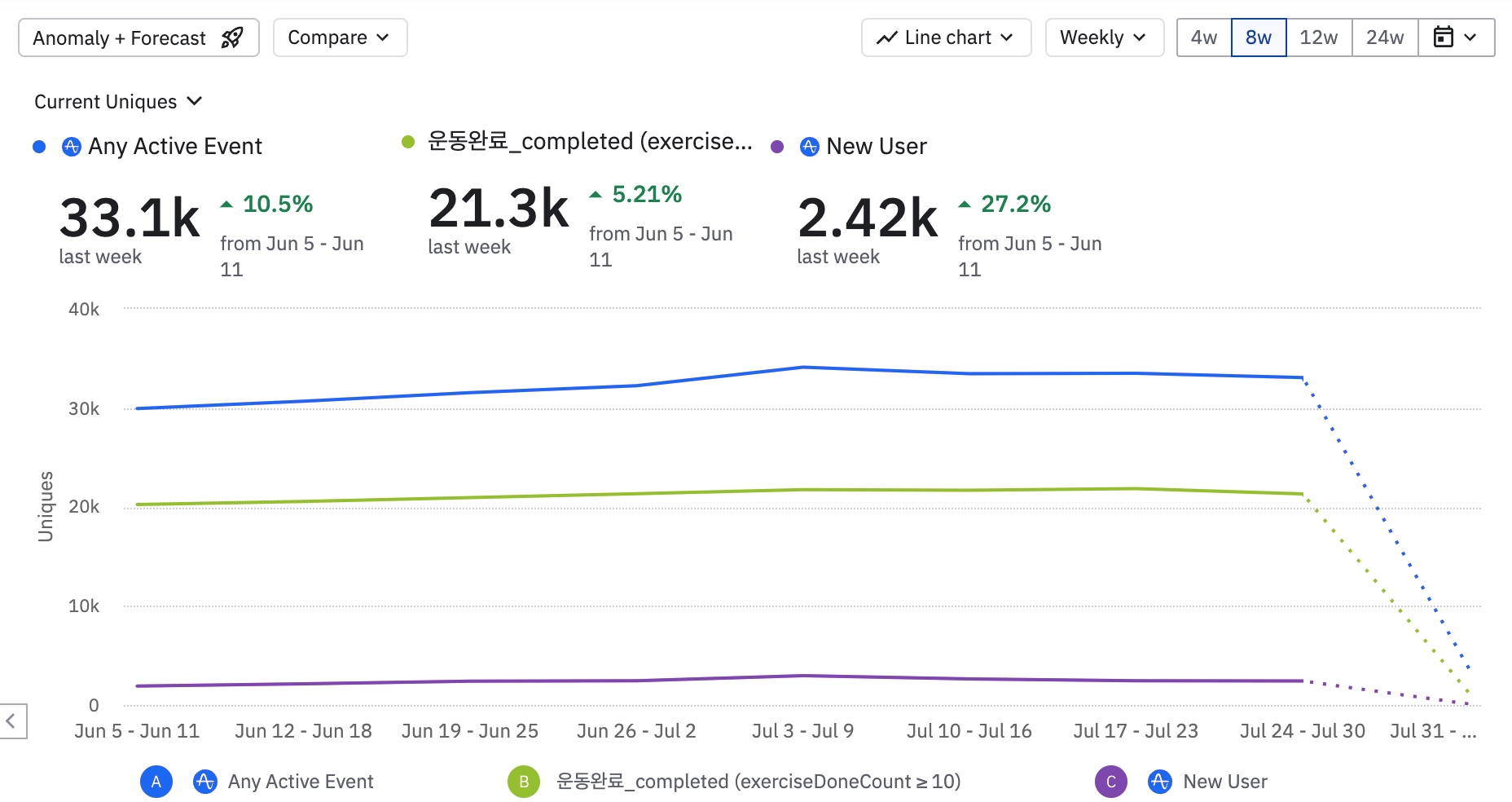Select the 12w time range
This screenshot has width=1512, height=802.
click(1319, 37)
